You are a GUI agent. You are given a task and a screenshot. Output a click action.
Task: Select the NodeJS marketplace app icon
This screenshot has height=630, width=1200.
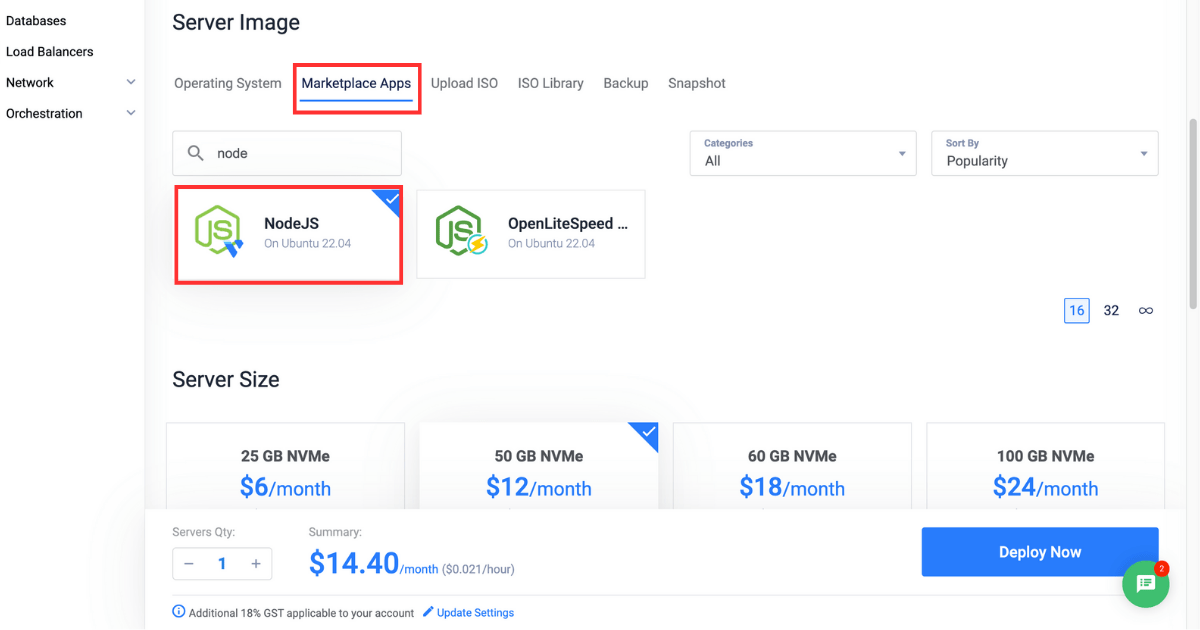[219, 233]
